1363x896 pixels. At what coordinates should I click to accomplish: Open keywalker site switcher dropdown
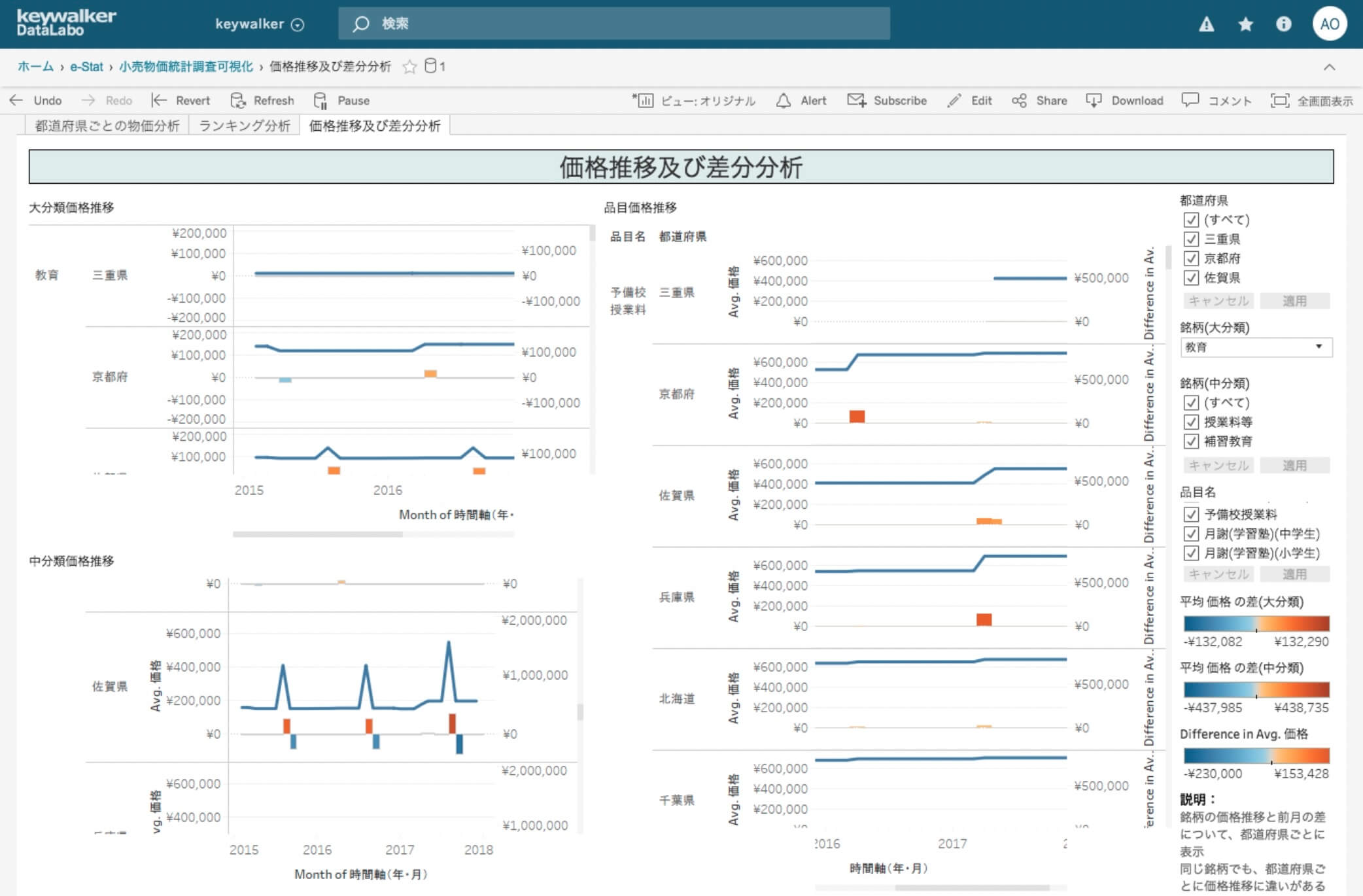260,24
